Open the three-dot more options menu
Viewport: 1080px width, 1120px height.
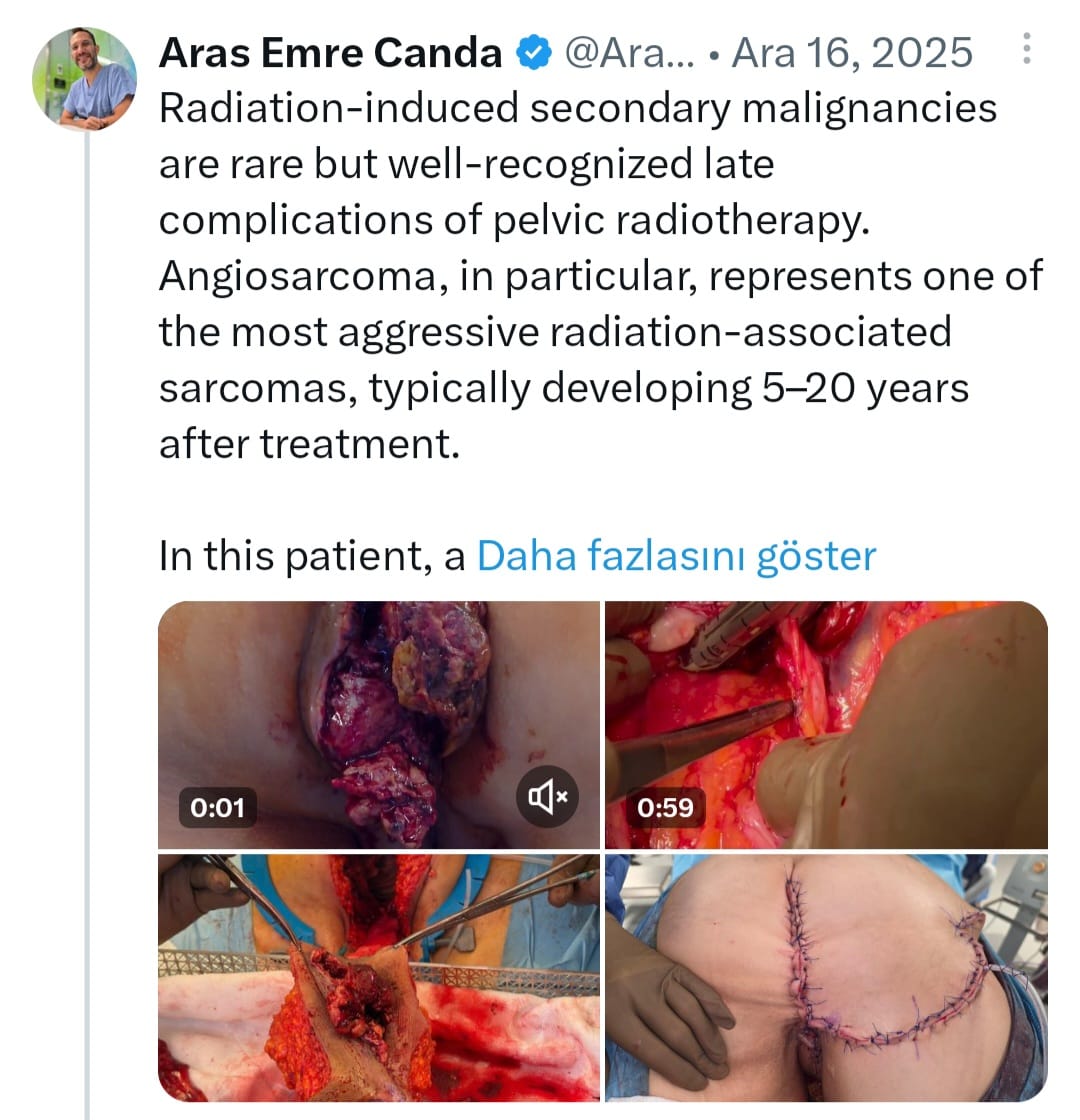tap(1026, 49)
